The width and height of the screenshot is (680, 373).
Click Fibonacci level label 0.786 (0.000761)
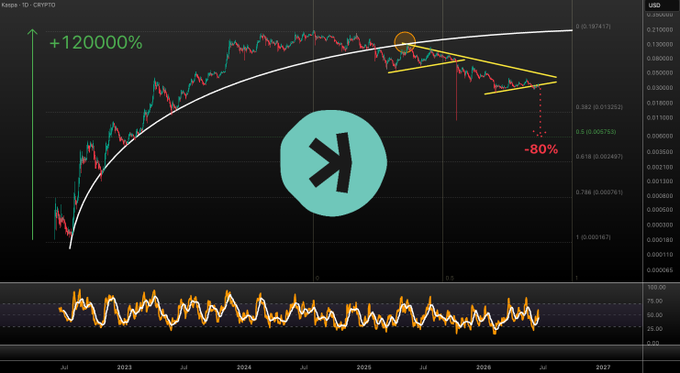pos(599,192)
